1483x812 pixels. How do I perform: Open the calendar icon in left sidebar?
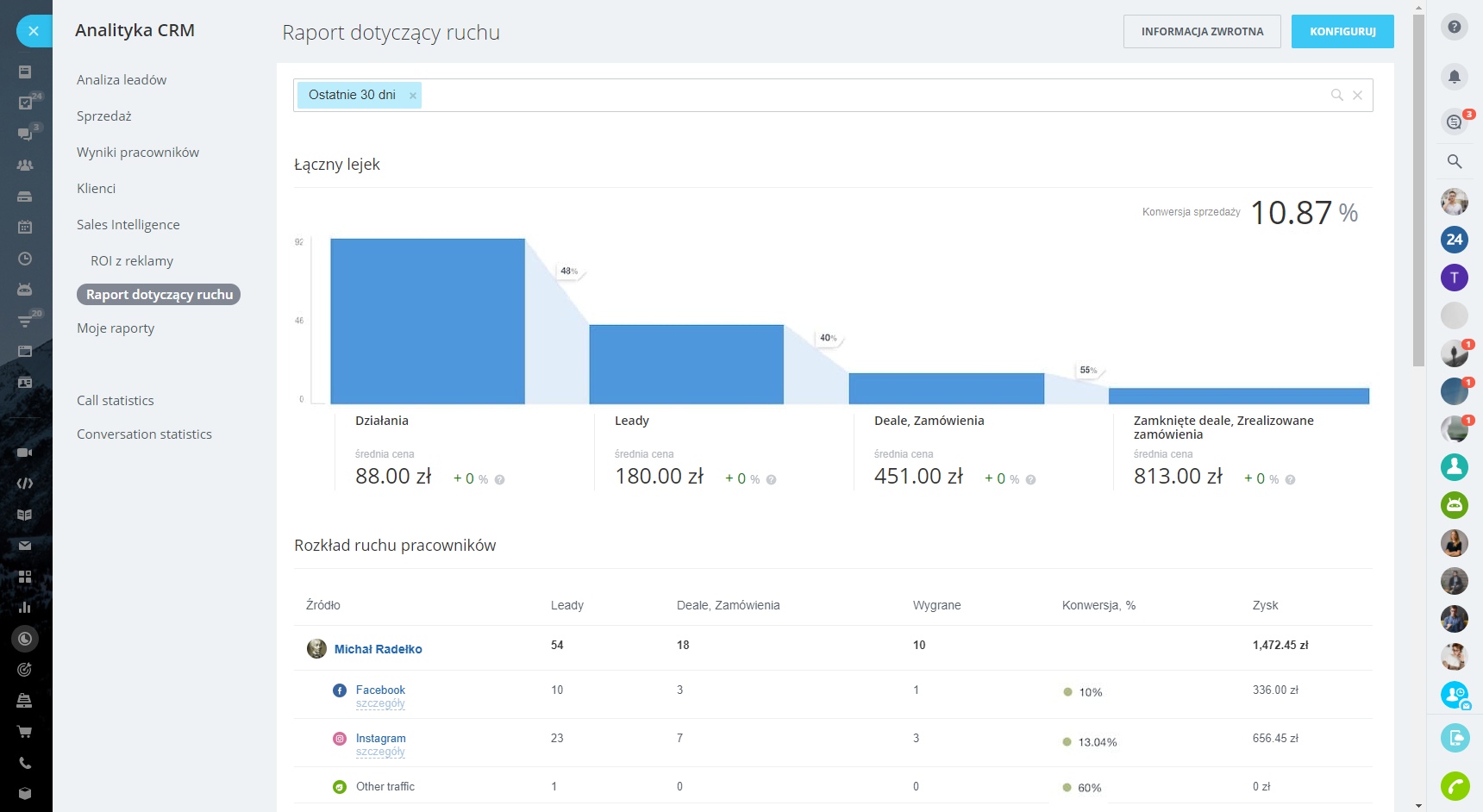pyautogui.click(x=25, y=227)
